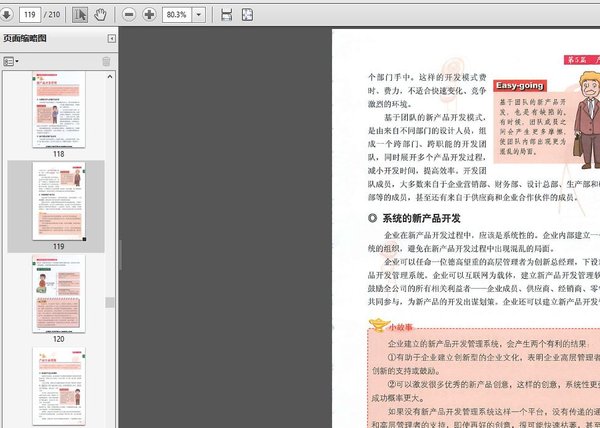Click the Easy-going callout label
600x428 pixels.
pos(520,86)
